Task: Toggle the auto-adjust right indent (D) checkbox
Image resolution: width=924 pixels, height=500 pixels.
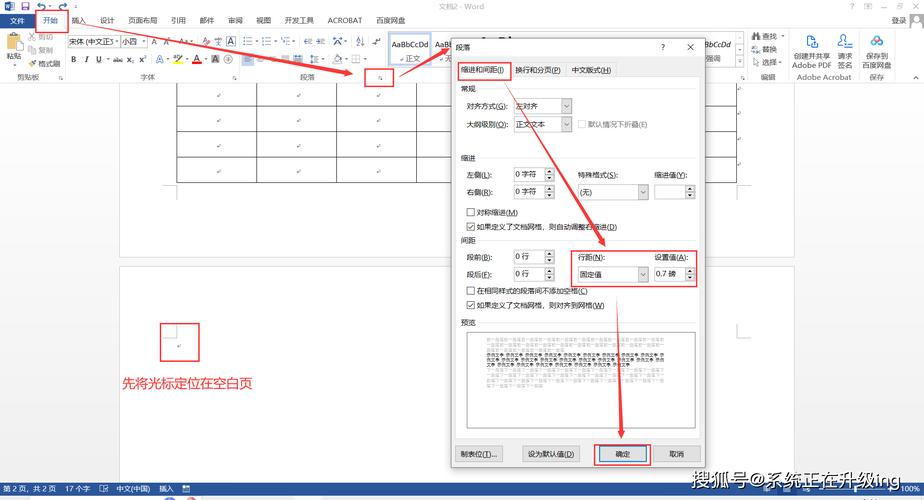Action: 470,227
